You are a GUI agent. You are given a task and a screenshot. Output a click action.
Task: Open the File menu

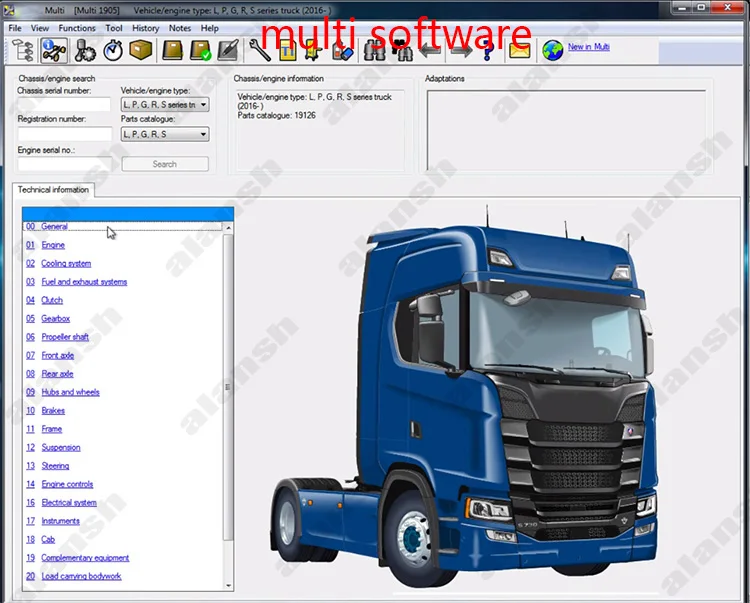coord(15,28)
